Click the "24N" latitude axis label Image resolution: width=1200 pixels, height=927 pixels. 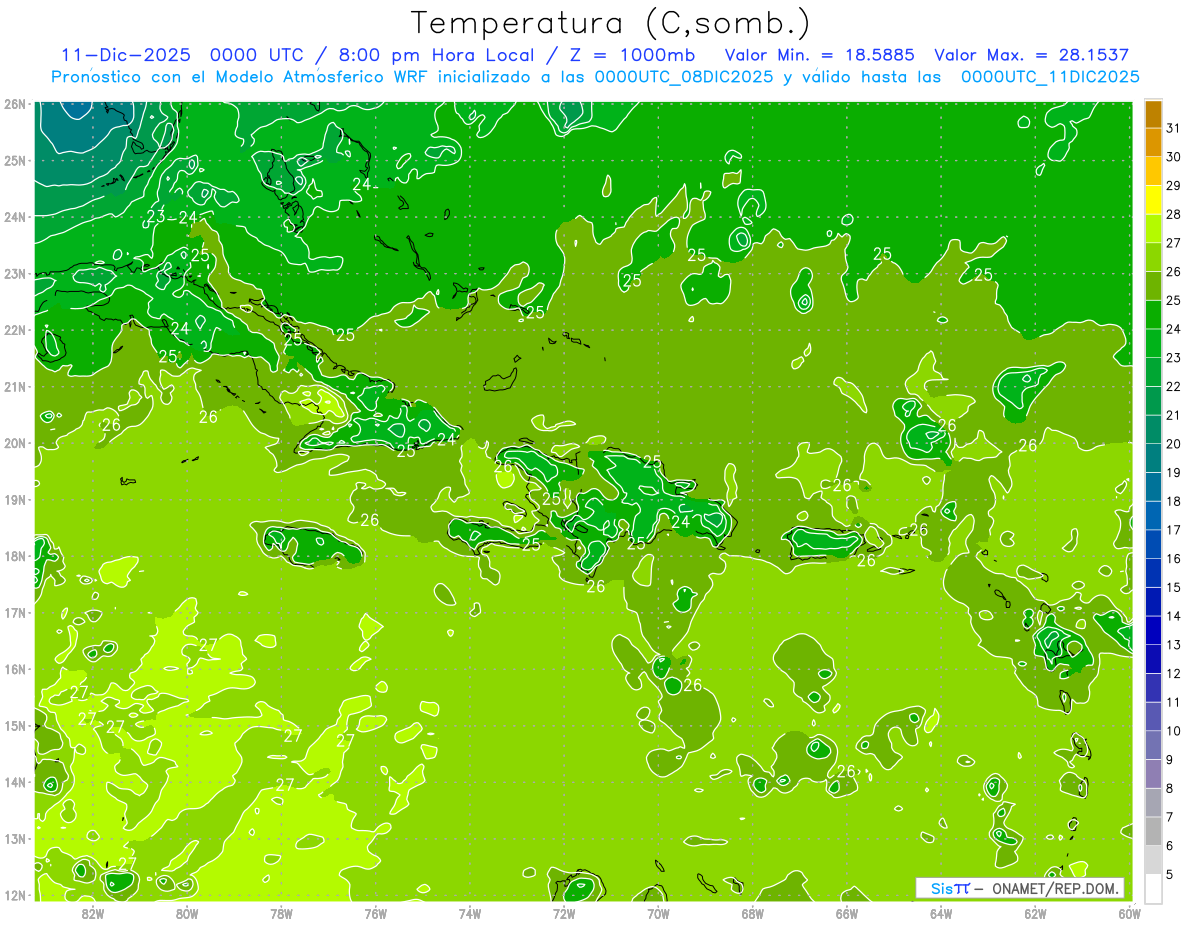click(x=14, y=217)
